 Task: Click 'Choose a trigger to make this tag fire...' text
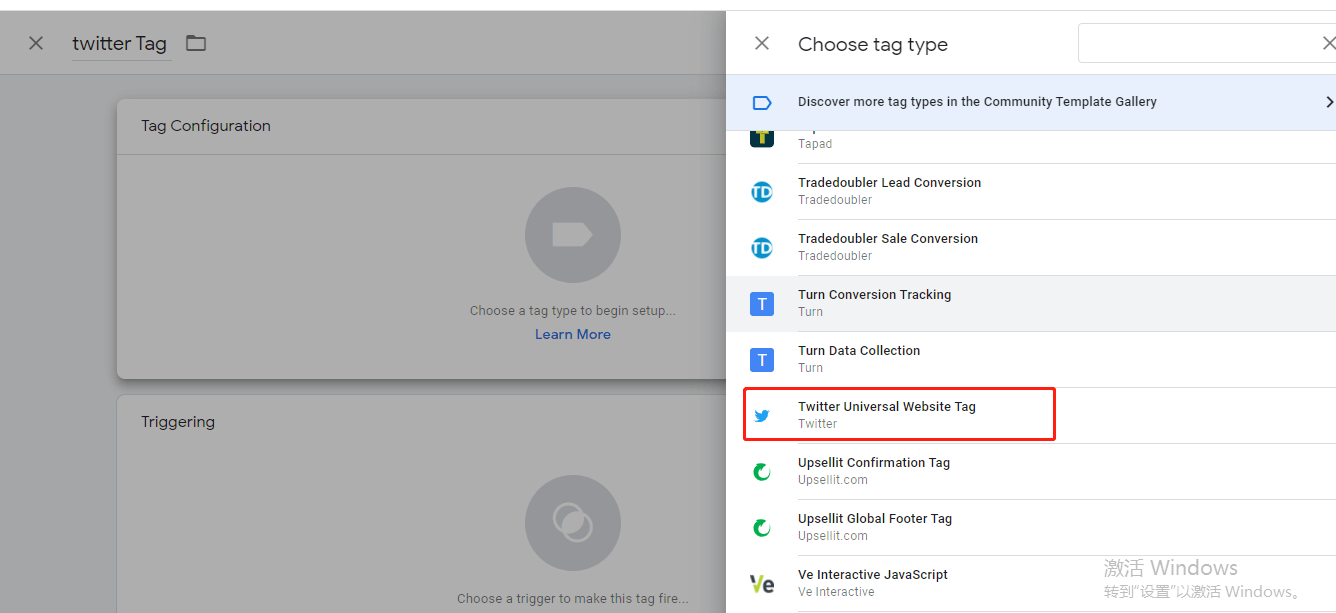coord(573,599)
